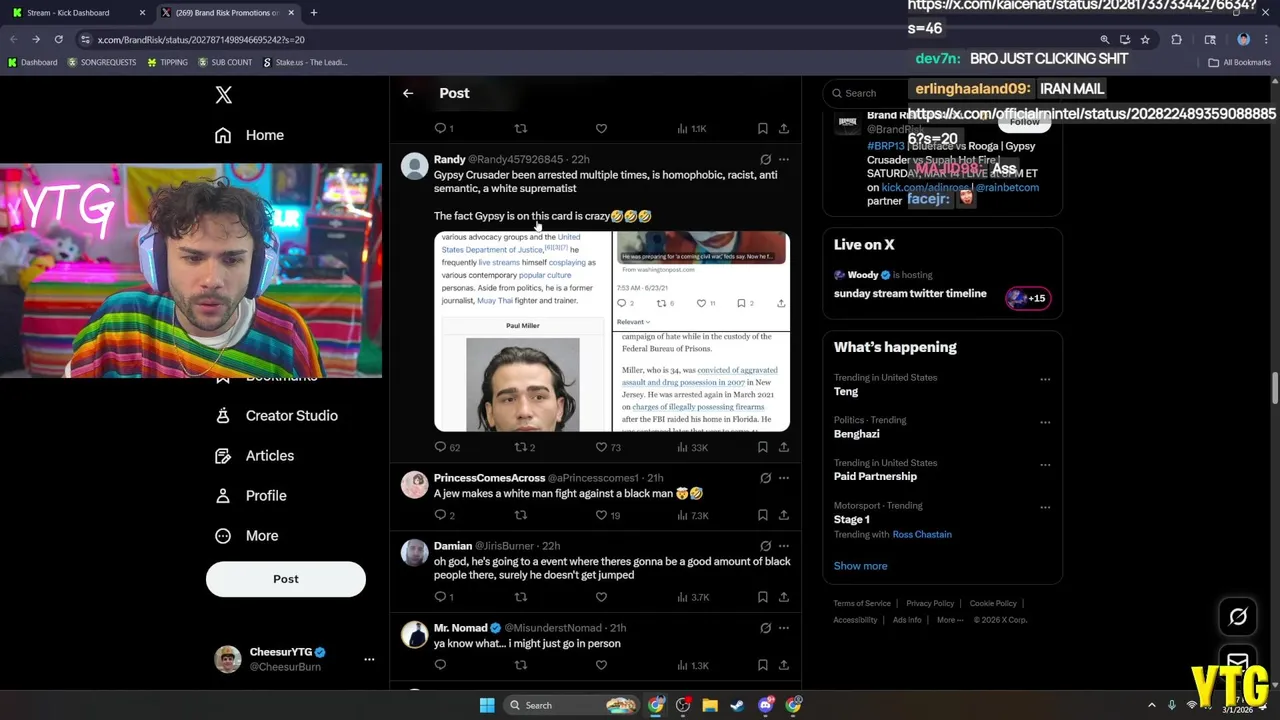Viewport: 1280px width, 720px height.
Task: Open sunday stream twitter timeline live space
Action: (x=910, y=294)
